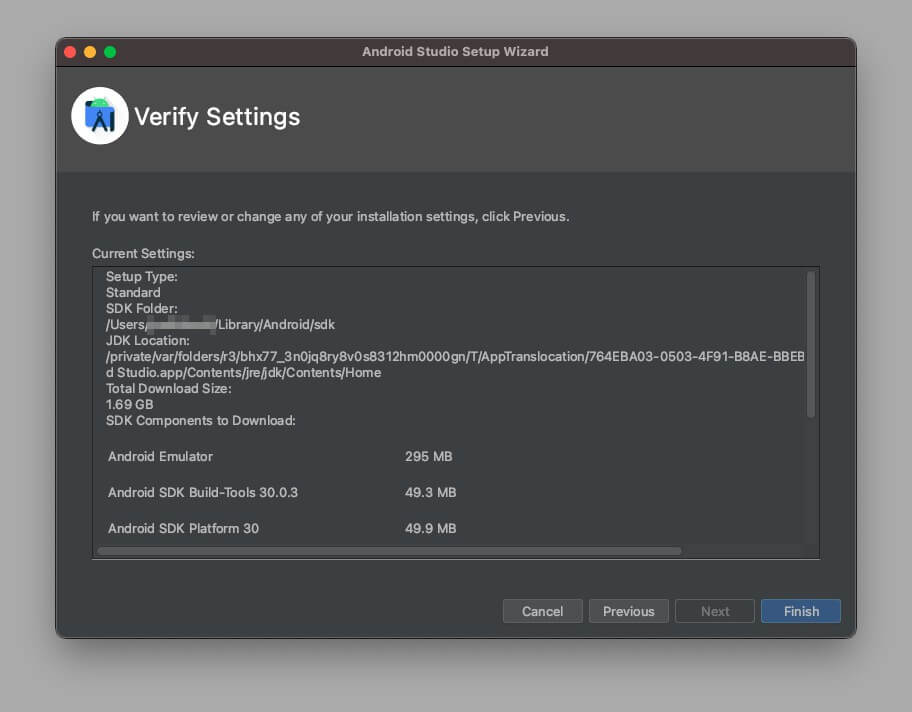The image size is (912, 712).
Task: Click the 295 MB emulator size value
Action: [428, 457]
